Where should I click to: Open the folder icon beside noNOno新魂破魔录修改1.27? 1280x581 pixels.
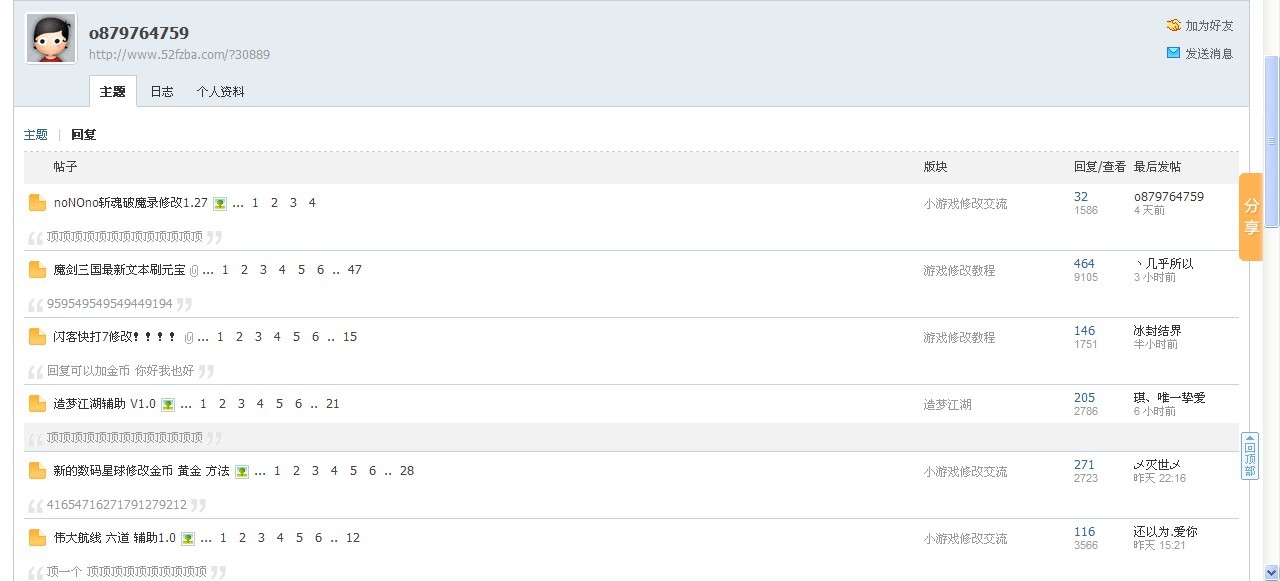[38, 203]
